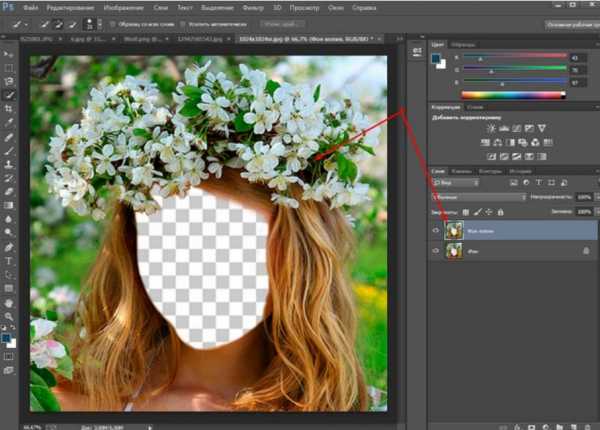This screenshot has height=430, width=600.
Task: Hide the top layer using its eye icon
Action: coord(435,230)
